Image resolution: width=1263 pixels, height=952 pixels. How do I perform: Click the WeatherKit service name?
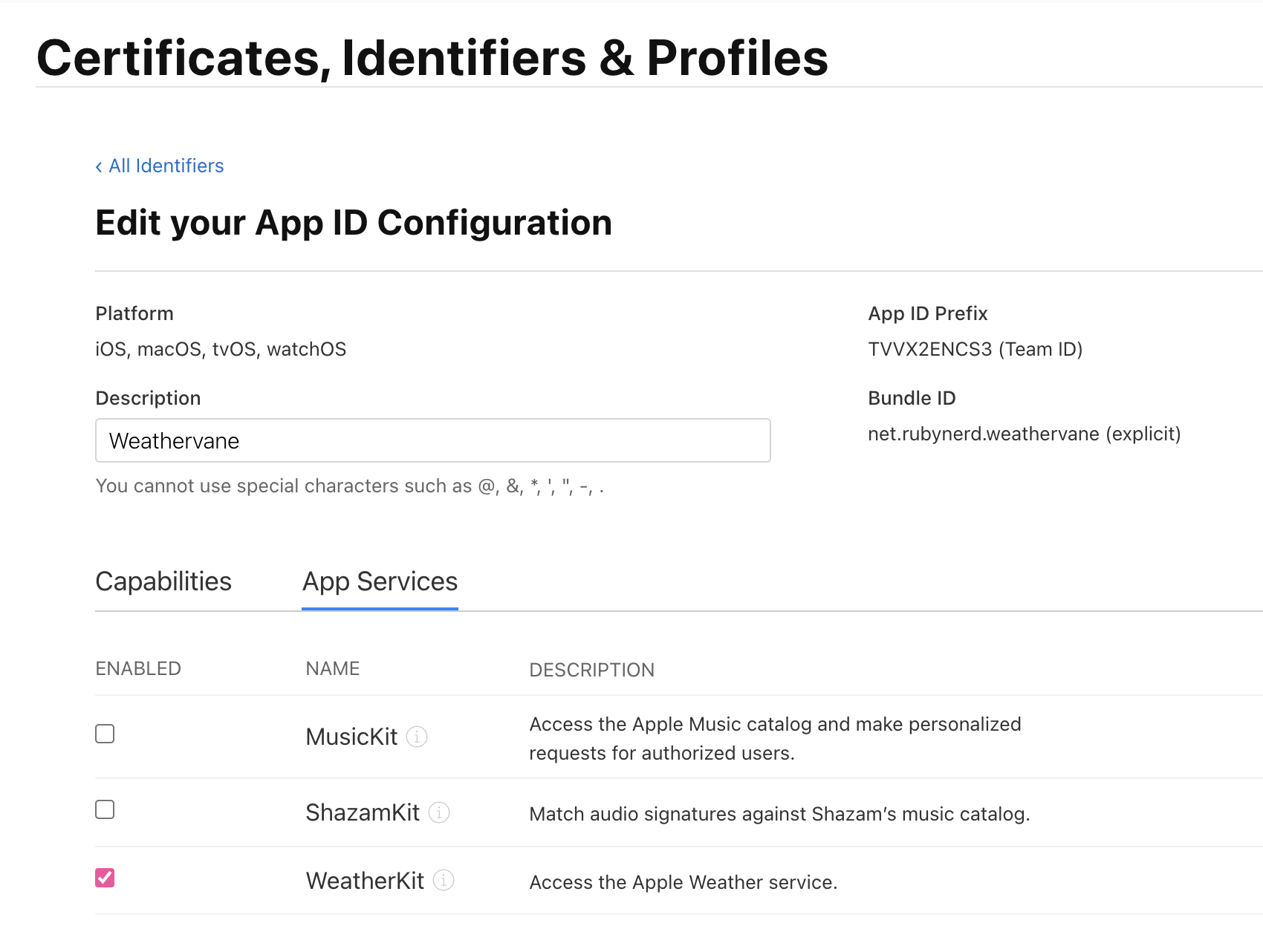click(365, 881)
